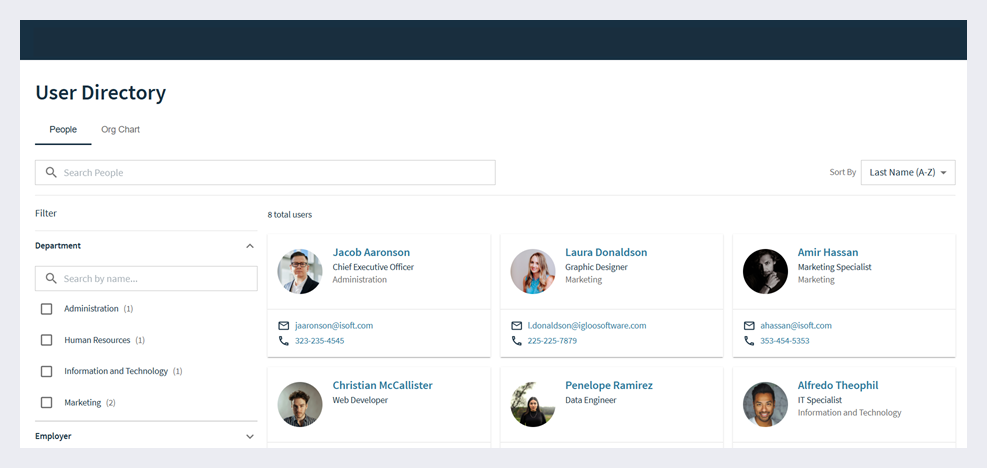Check the Human Resources department filter

[x=47, y=340]
